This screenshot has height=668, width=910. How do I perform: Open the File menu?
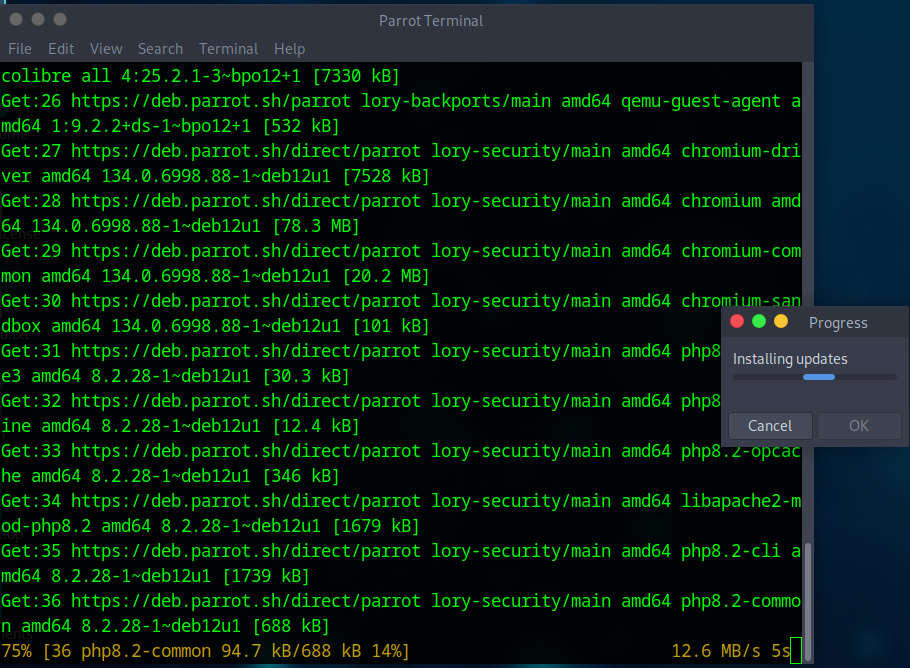[20, 48]
